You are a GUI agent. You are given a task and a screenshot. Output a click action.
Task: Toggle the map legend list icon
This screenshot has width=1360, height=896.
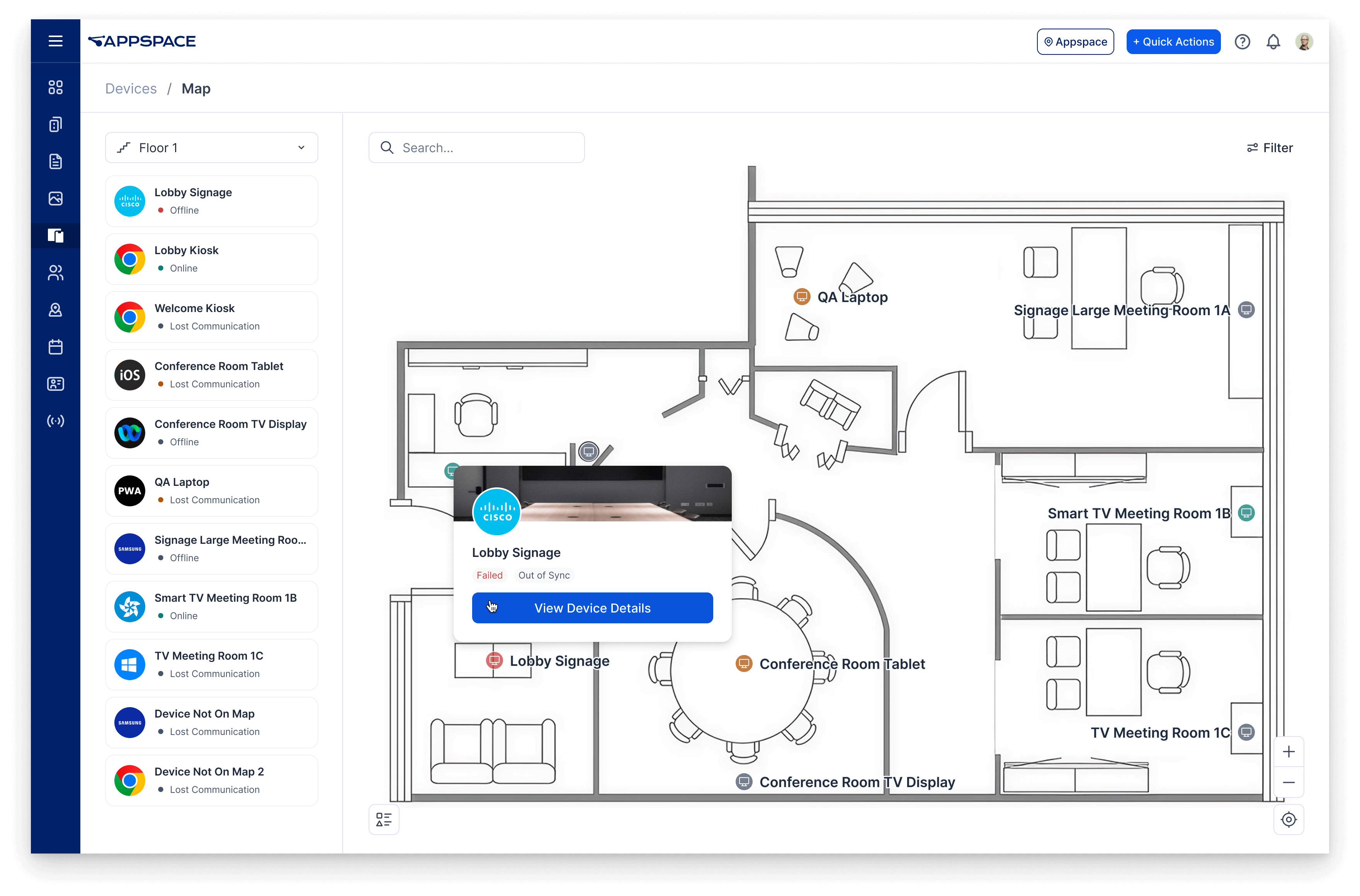pyautogui.click(x=384, y=820)
